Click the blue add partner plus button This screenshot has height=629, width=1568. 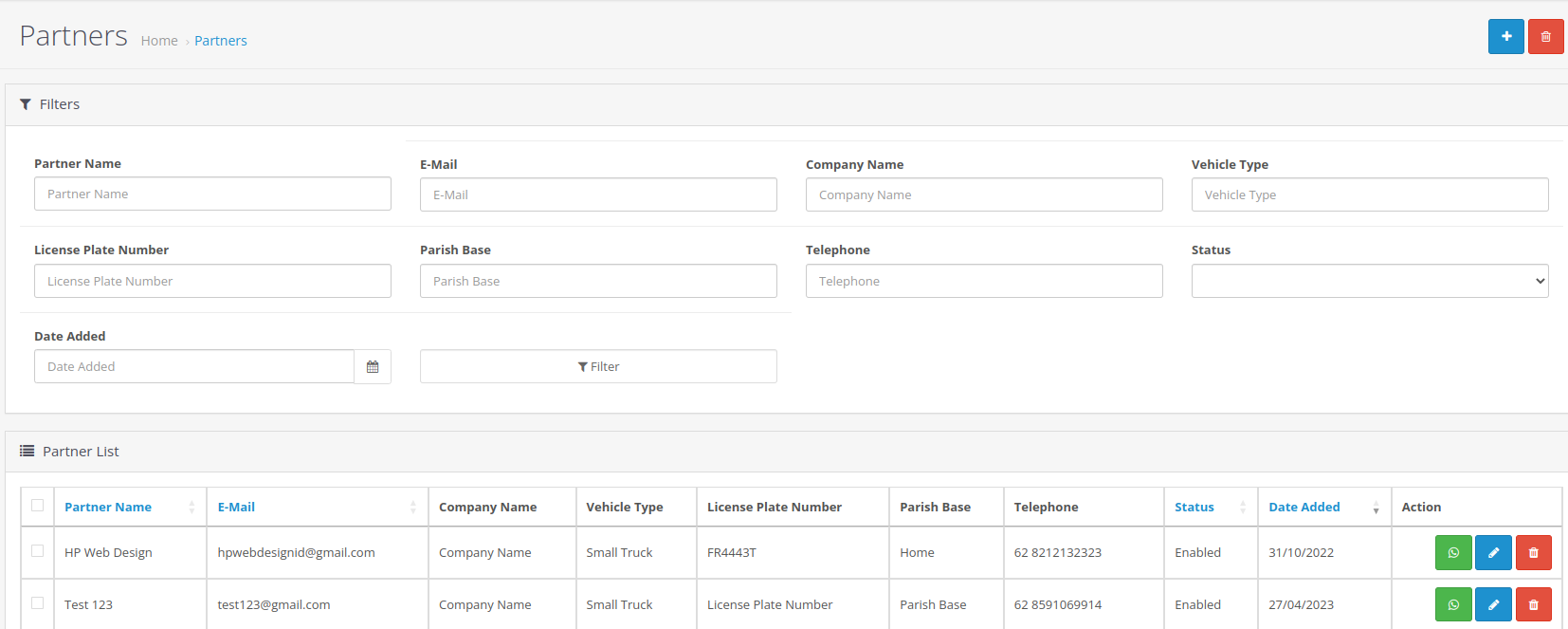click(x=1505, y=37)
